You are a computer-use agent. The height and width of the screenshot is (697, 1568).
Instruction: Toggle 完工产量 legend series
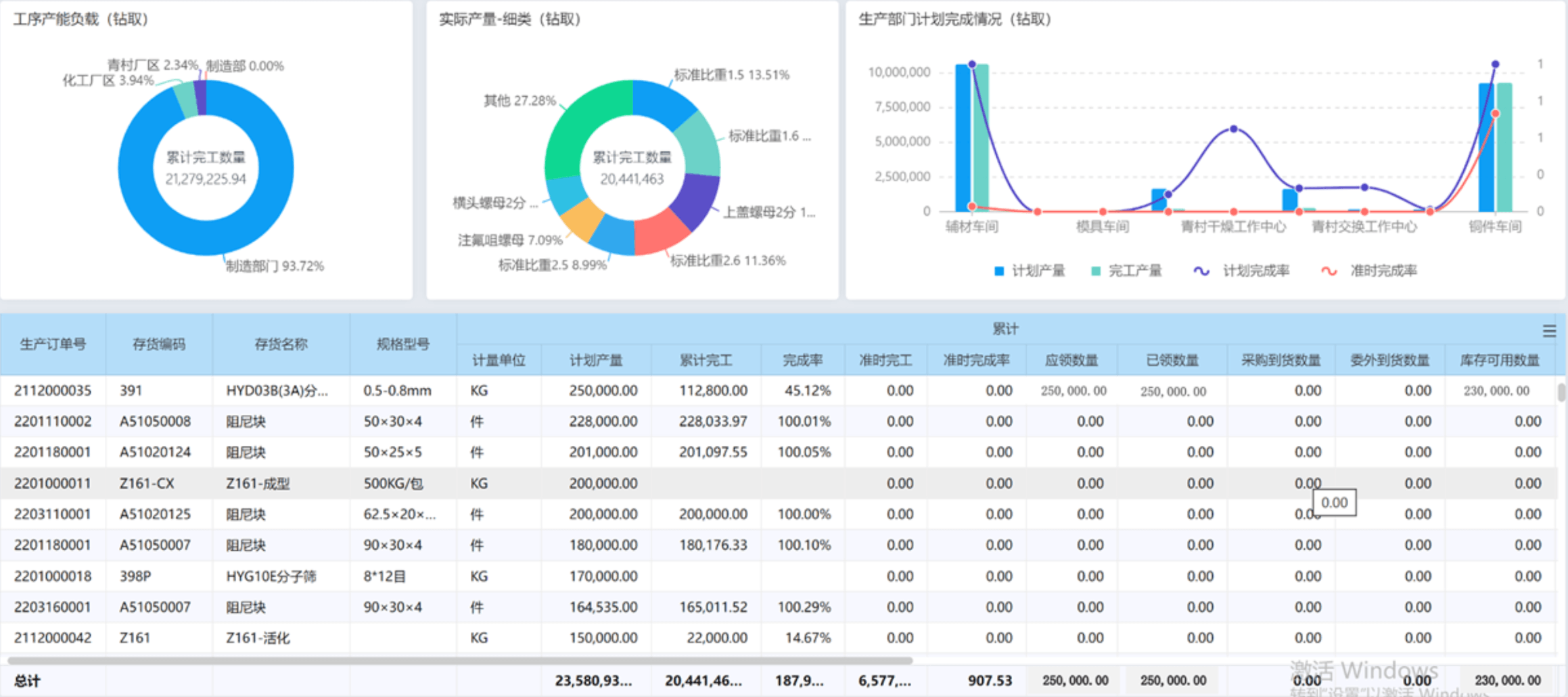coord(1126,271)
